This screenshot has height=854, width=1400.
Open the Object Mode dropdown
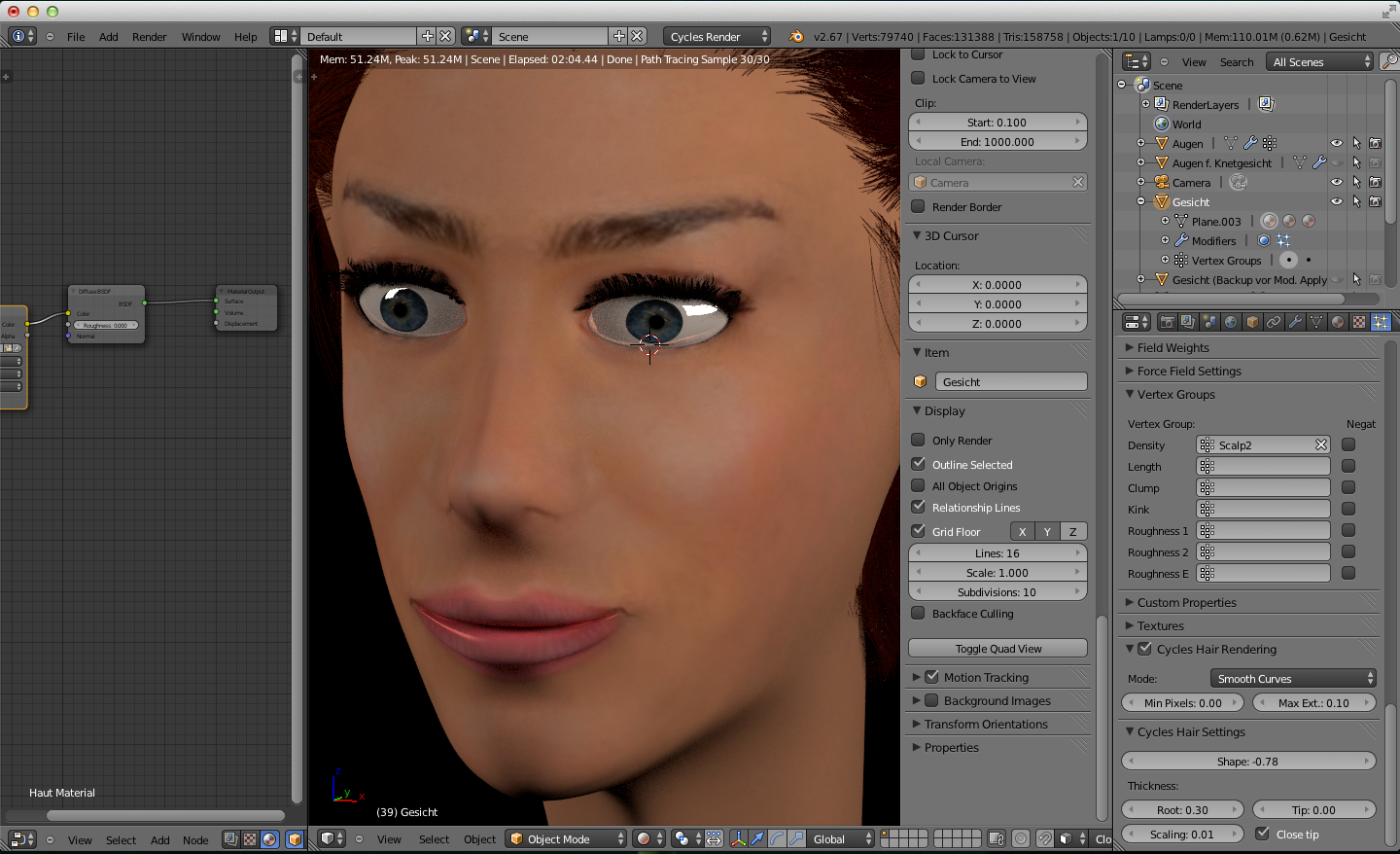567,839
